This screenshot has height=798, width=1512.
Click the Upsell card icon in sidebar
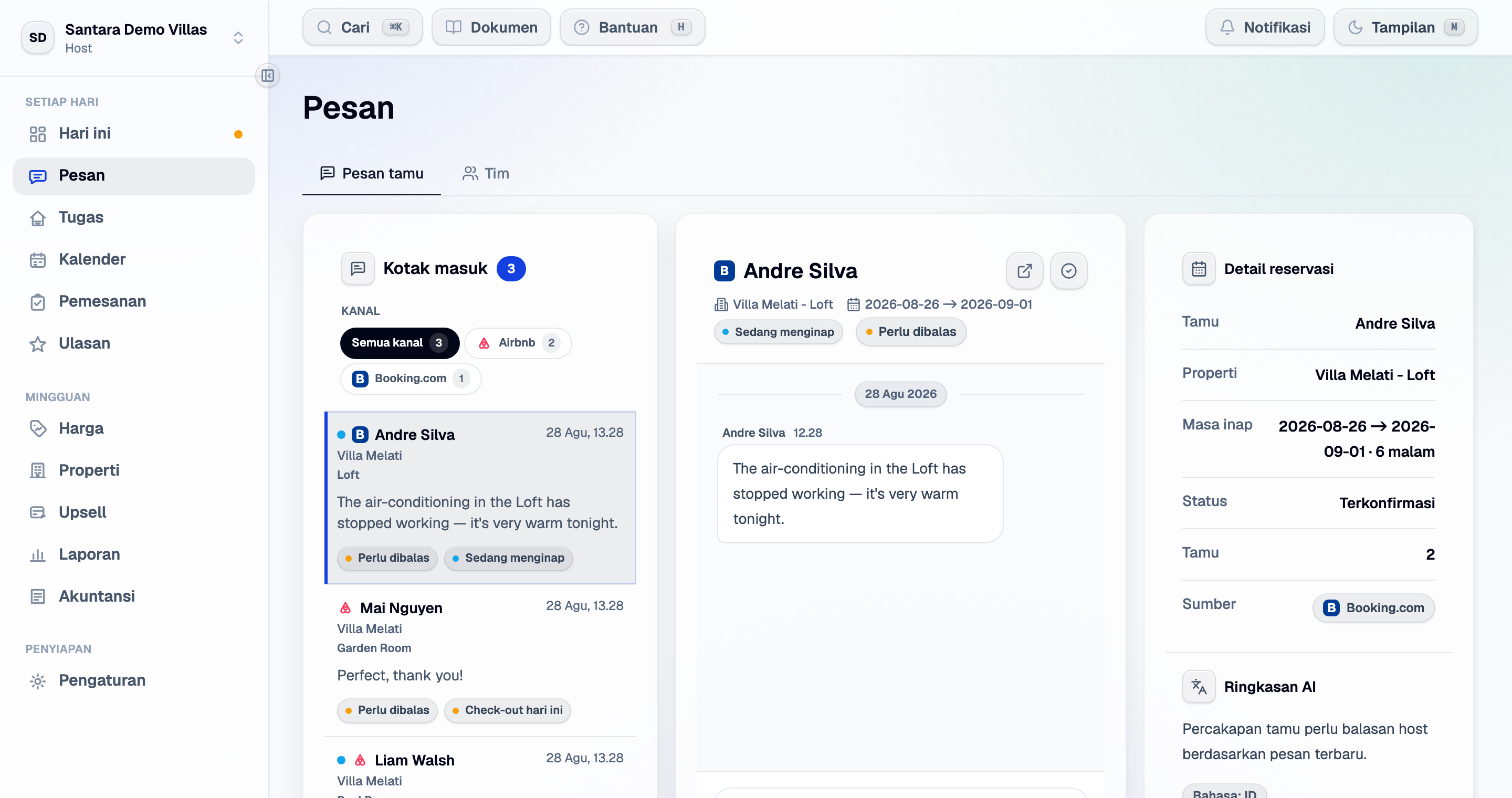click(x=38, y=512)
